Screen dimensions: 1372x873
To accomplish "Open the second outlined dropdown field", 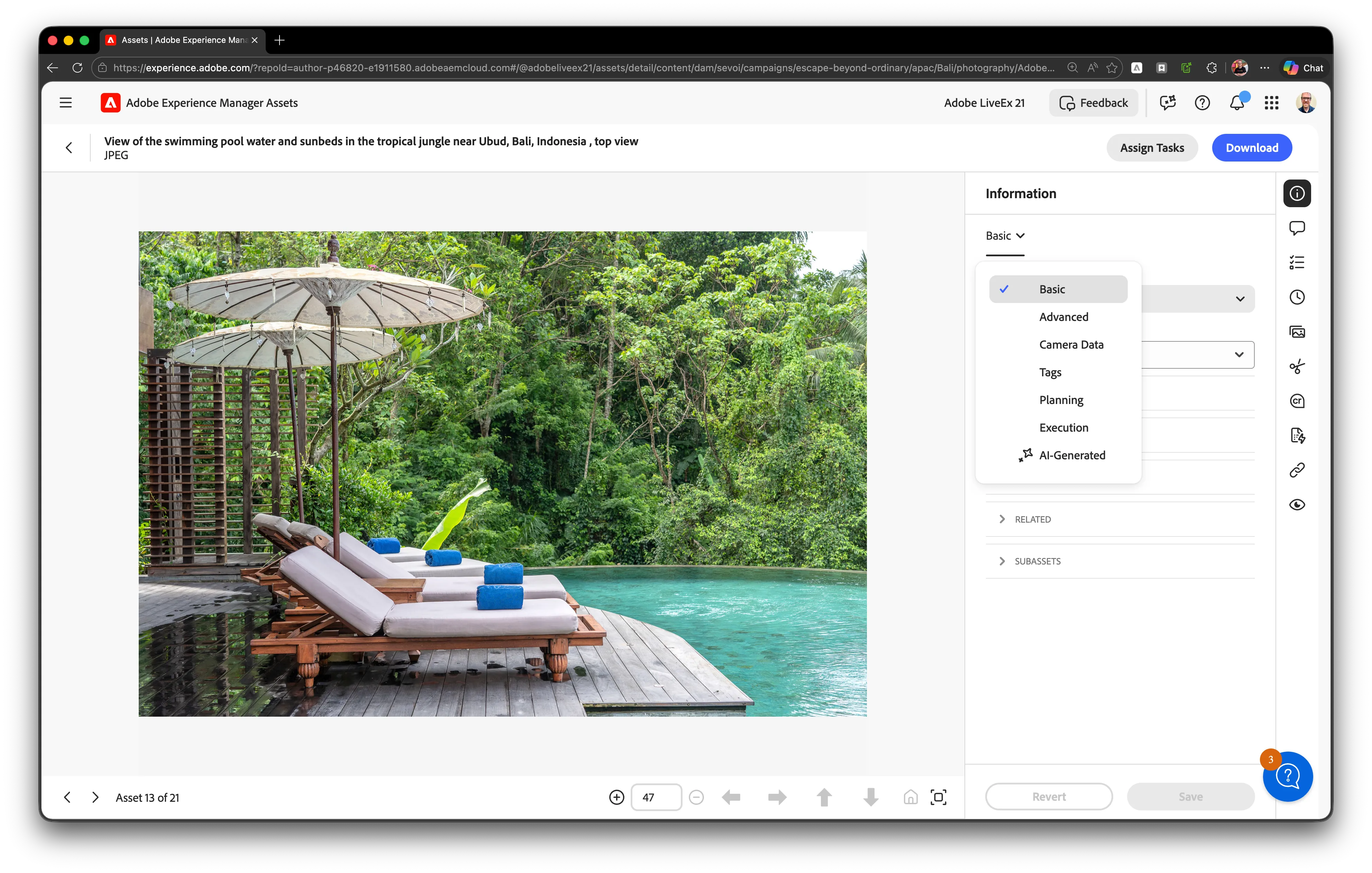I will point(1198,355).
